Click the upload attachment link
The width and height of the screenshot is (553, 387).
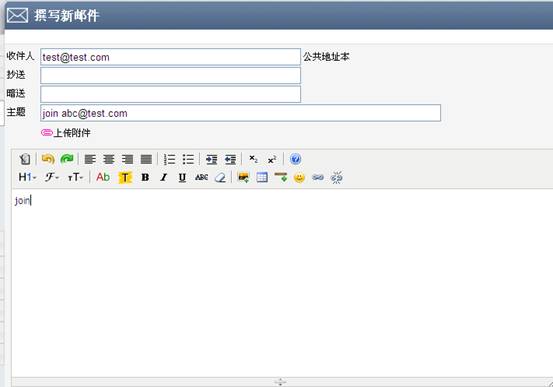tap(66, 133)
